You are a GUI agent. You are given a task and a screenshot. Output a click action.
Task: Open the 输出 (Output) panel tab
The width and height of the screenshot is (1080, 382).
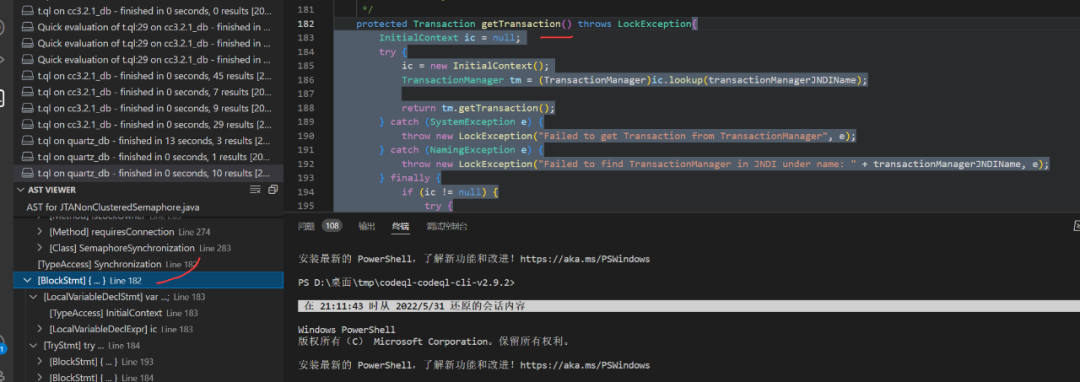tap(366, 226)
